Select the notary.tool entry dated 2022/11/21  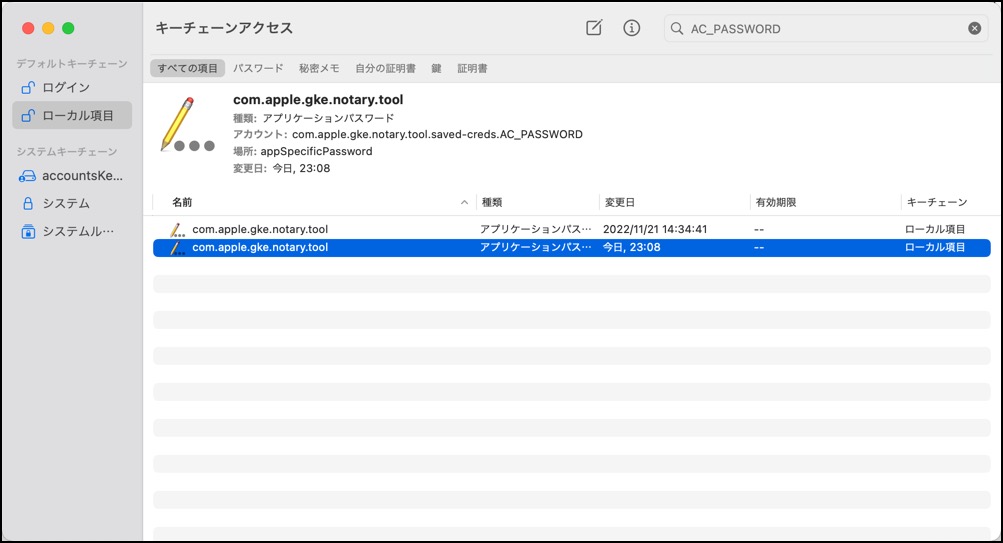coord(572,229)
